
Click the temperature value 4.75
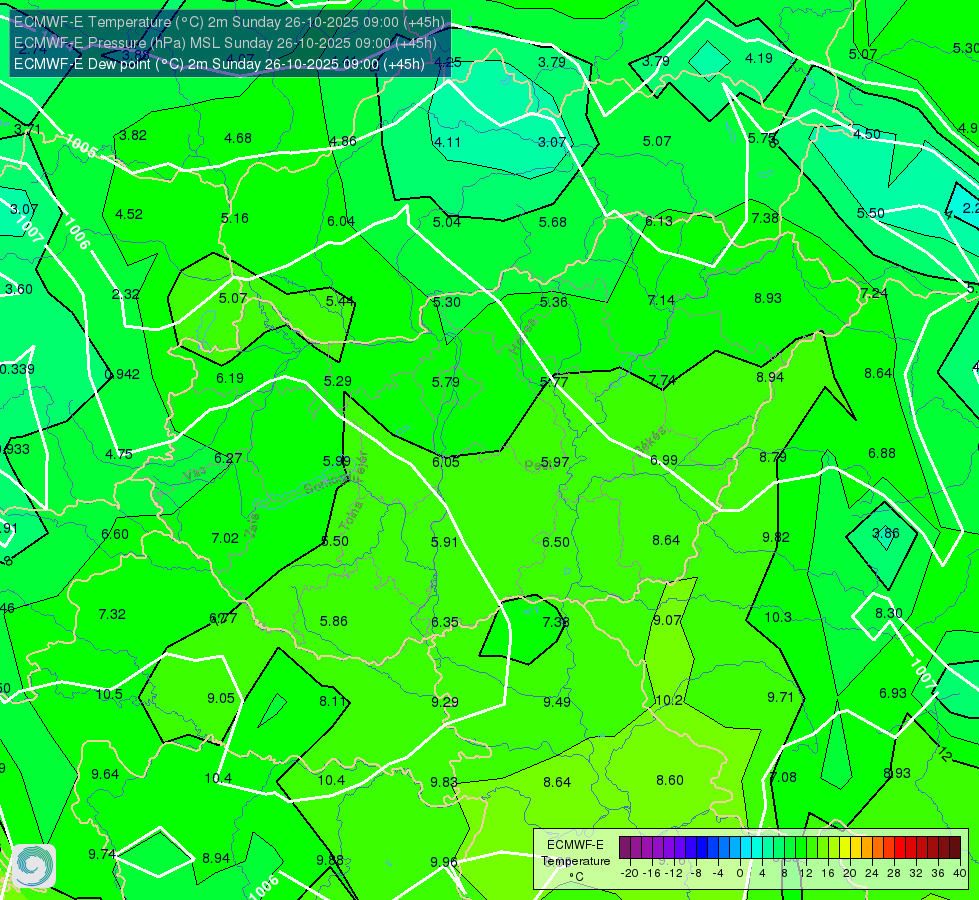(x=119, y=454)
